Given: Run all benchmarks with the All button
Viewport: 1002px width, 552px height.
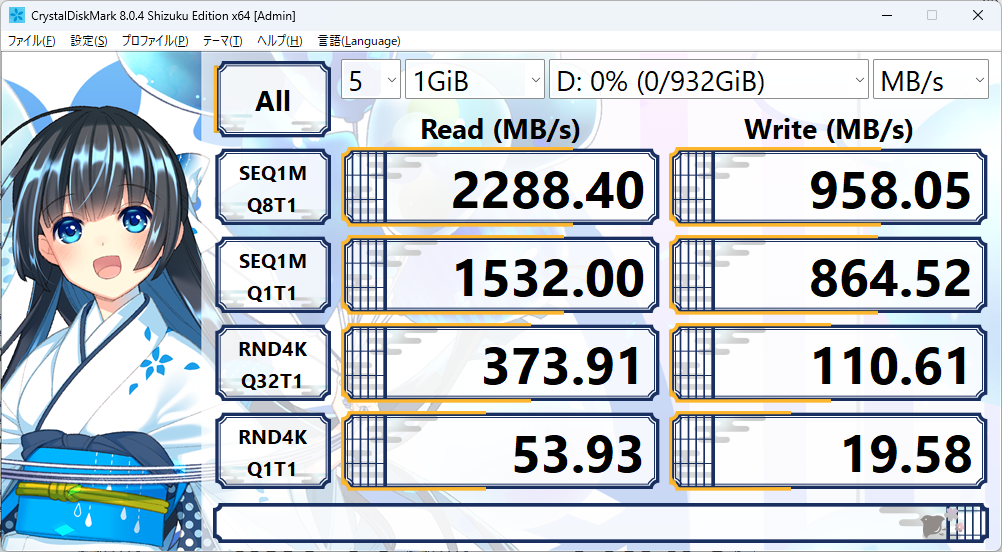Looking at the screenshot, I should (273, 100).
